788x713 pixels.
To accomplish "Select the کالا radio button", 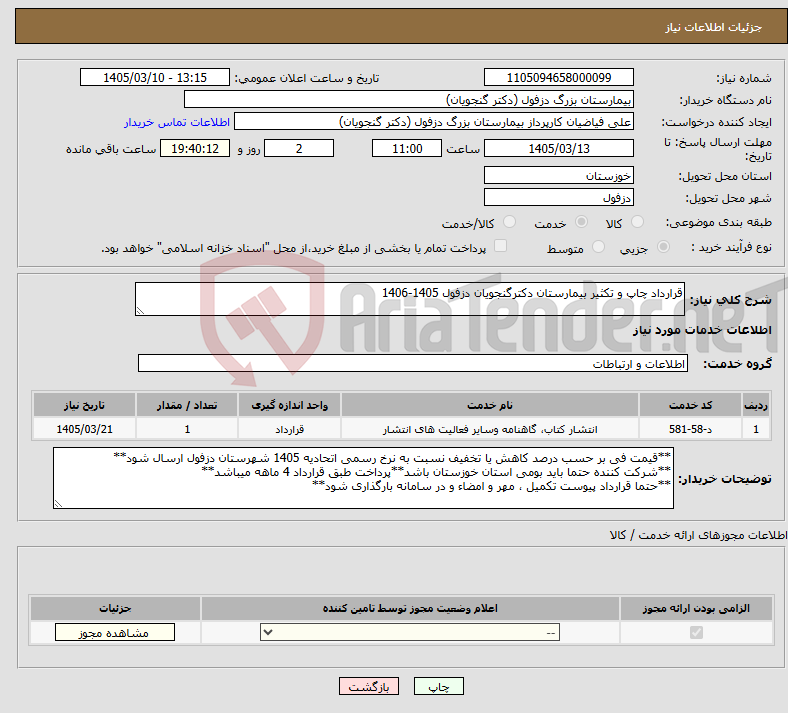I will 637,222.
